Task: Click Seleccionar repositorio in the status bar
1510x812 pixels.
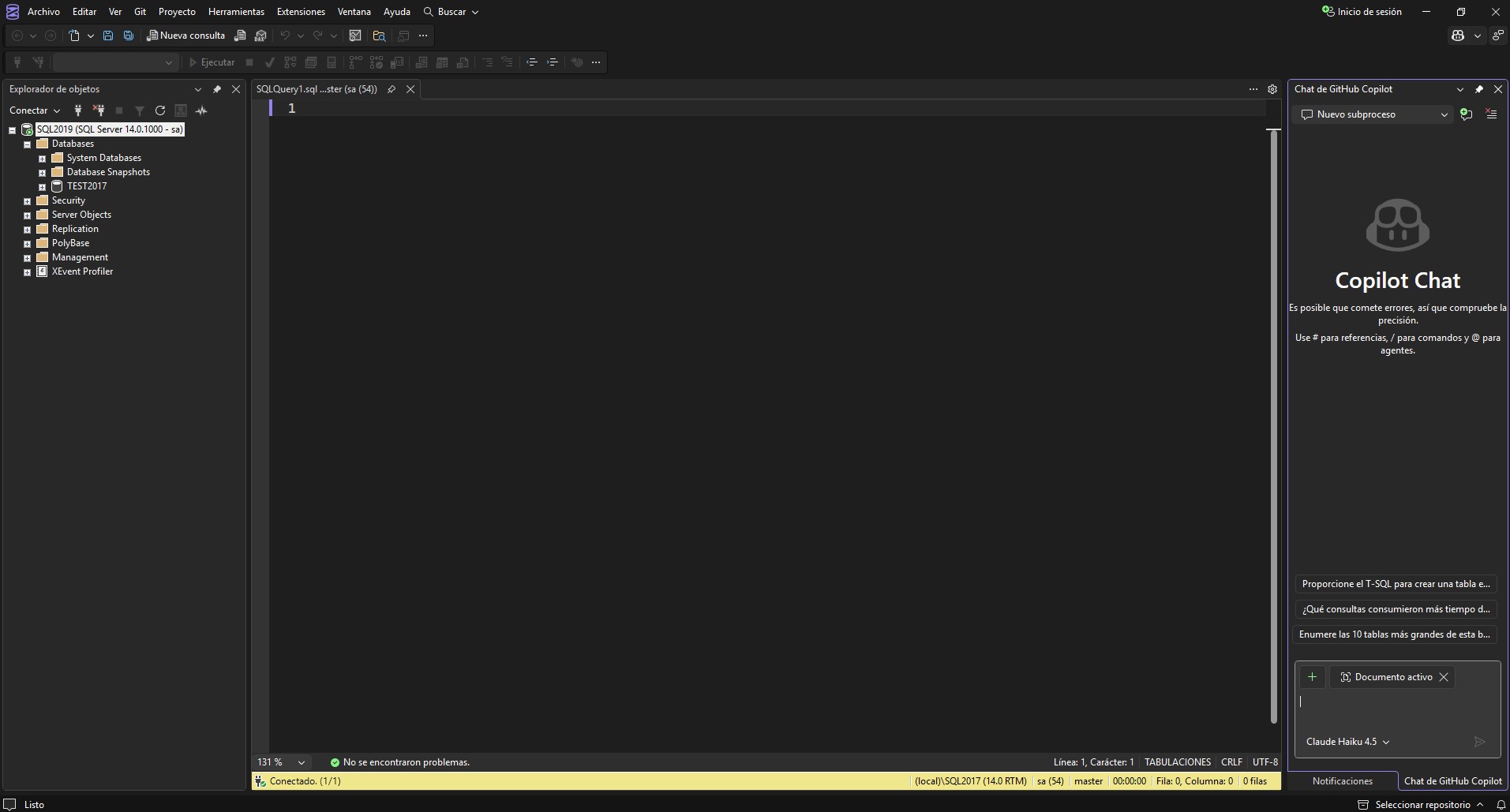Action: [x=1422, y=804]
